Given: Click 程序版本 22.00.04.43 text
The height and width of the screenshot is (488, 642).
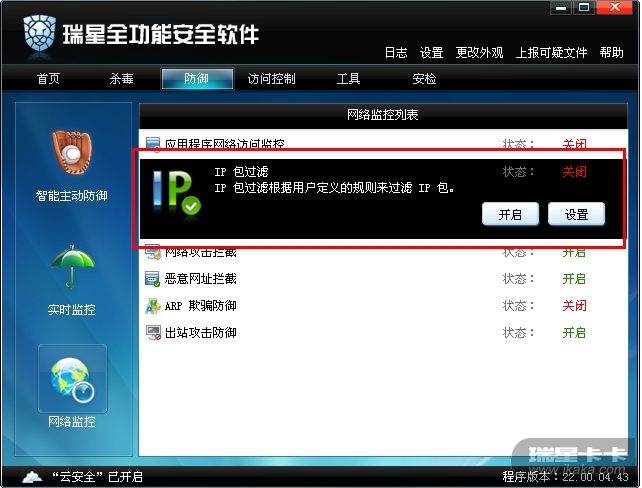Looking at the screenshot, I should point(565,477).
